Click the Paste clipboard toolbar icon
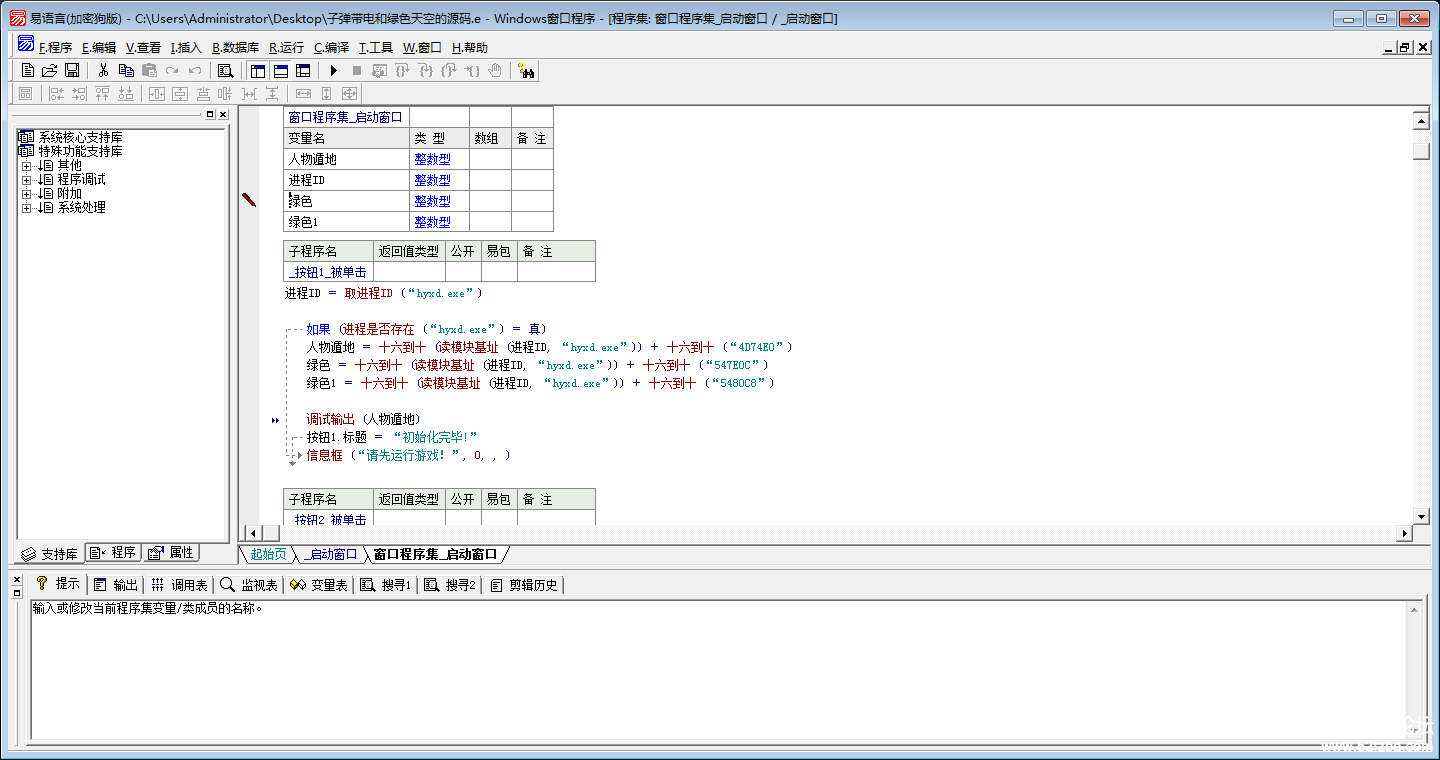Screen dimensions: 1440x760 tap(149, 70)
